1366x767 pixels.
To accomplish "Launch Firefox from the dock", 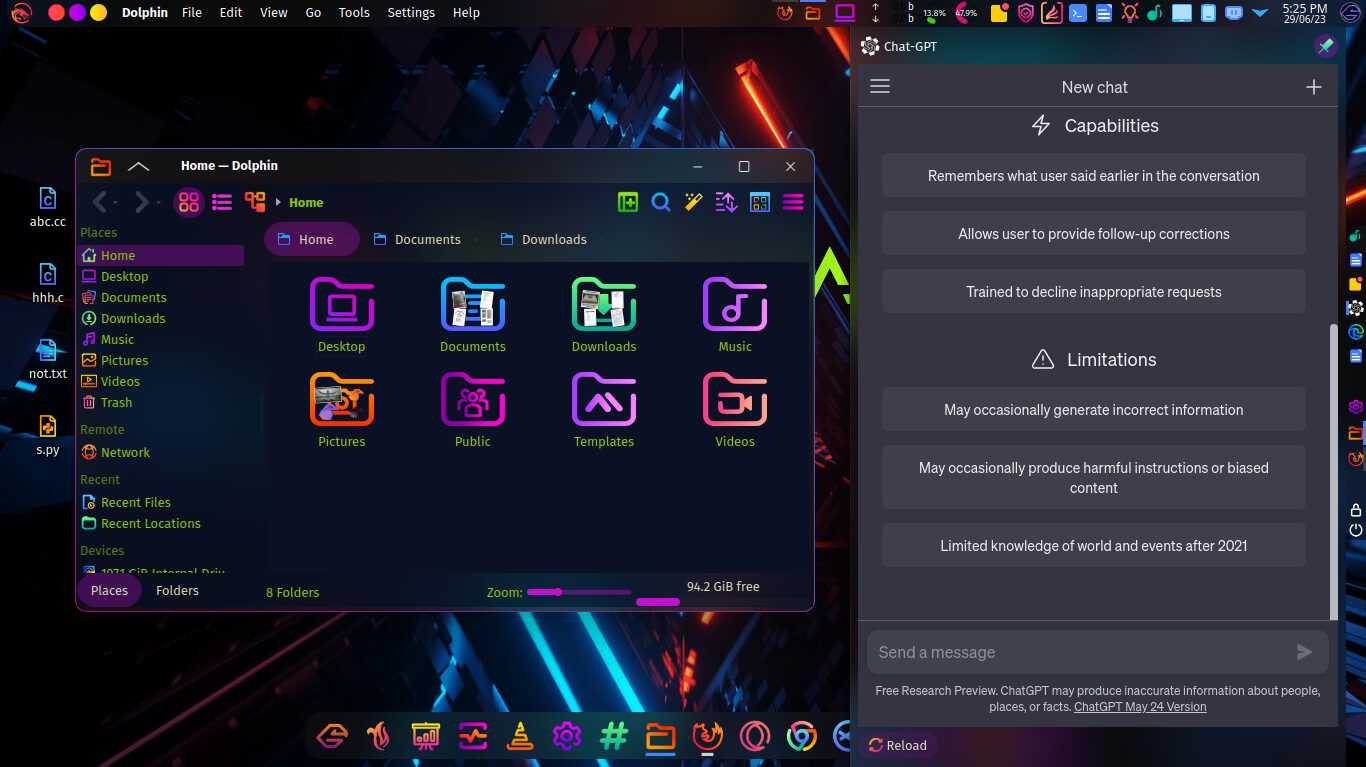I will pos(708,738).
